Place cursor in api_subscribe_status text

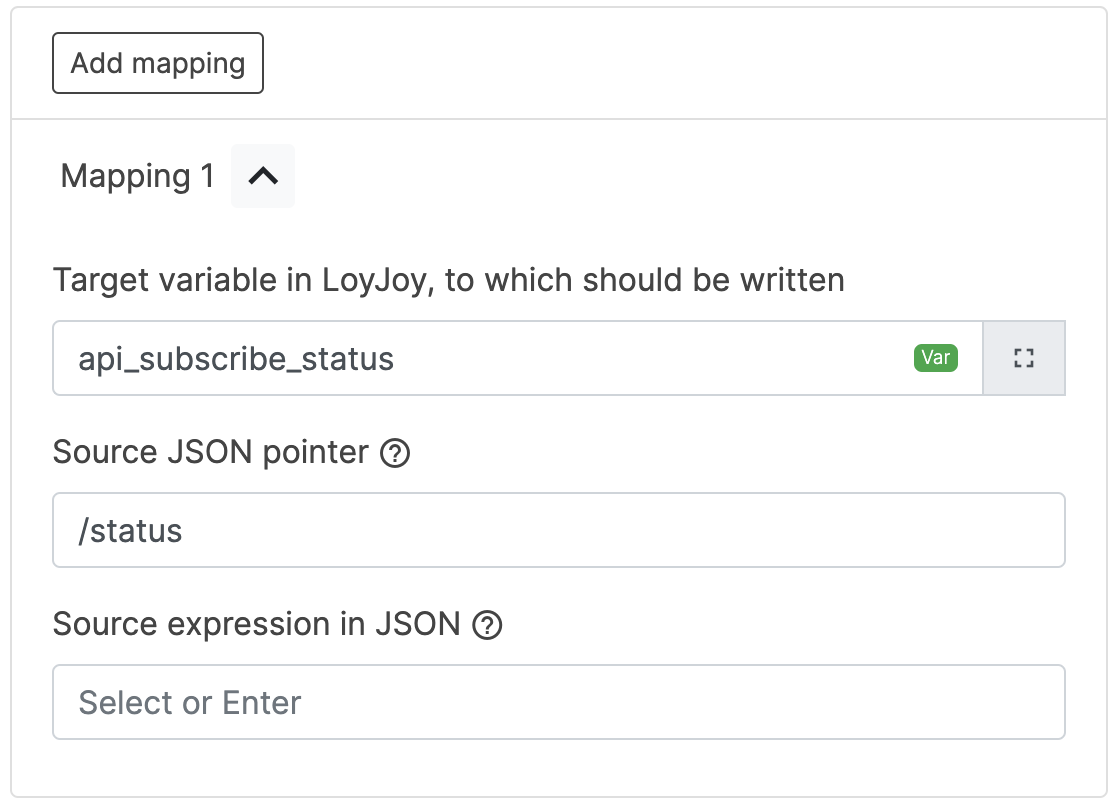click(236, 358)
